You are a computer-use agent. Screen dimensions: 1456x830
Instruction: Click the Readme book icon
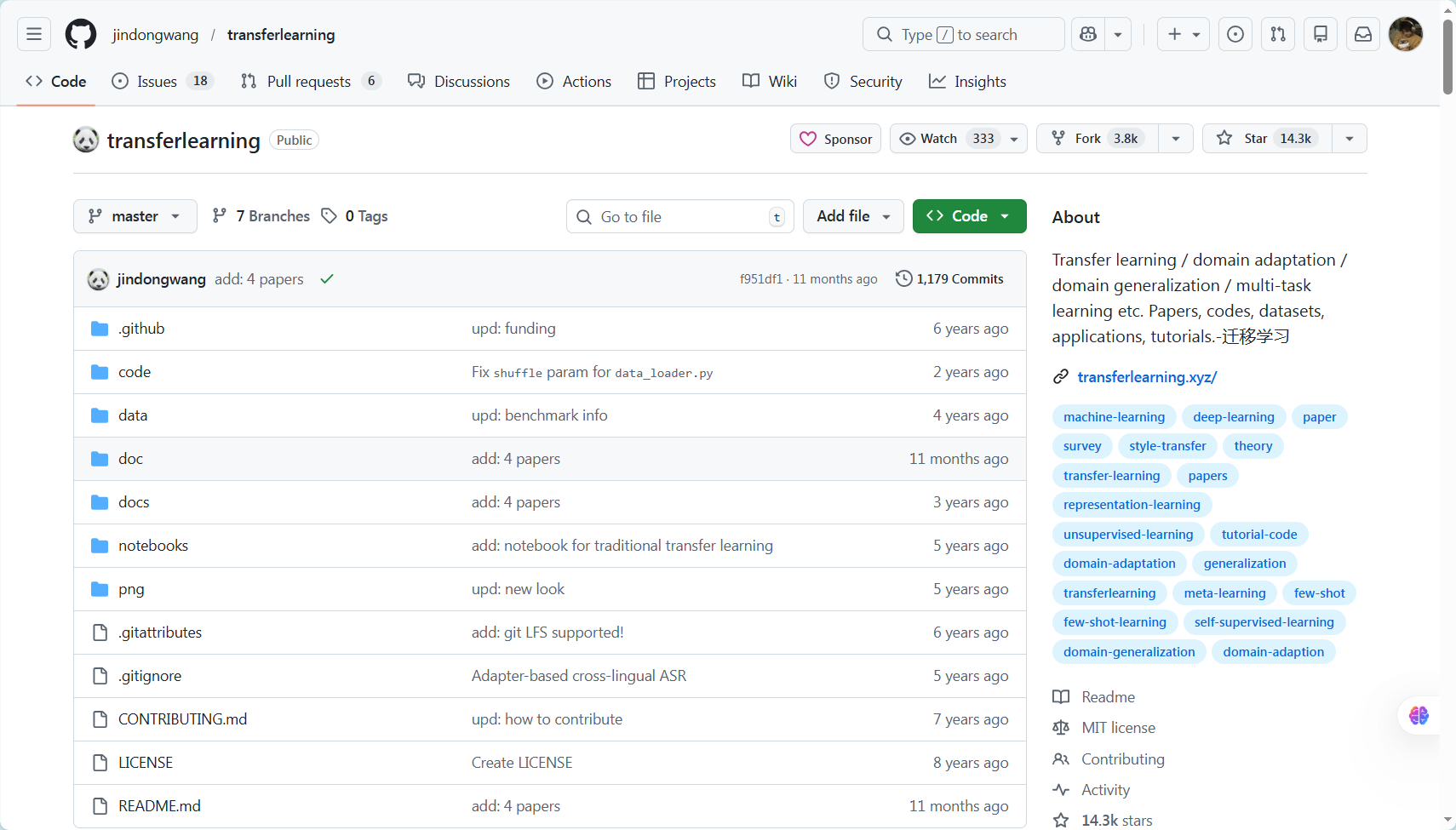[1061, 696]
